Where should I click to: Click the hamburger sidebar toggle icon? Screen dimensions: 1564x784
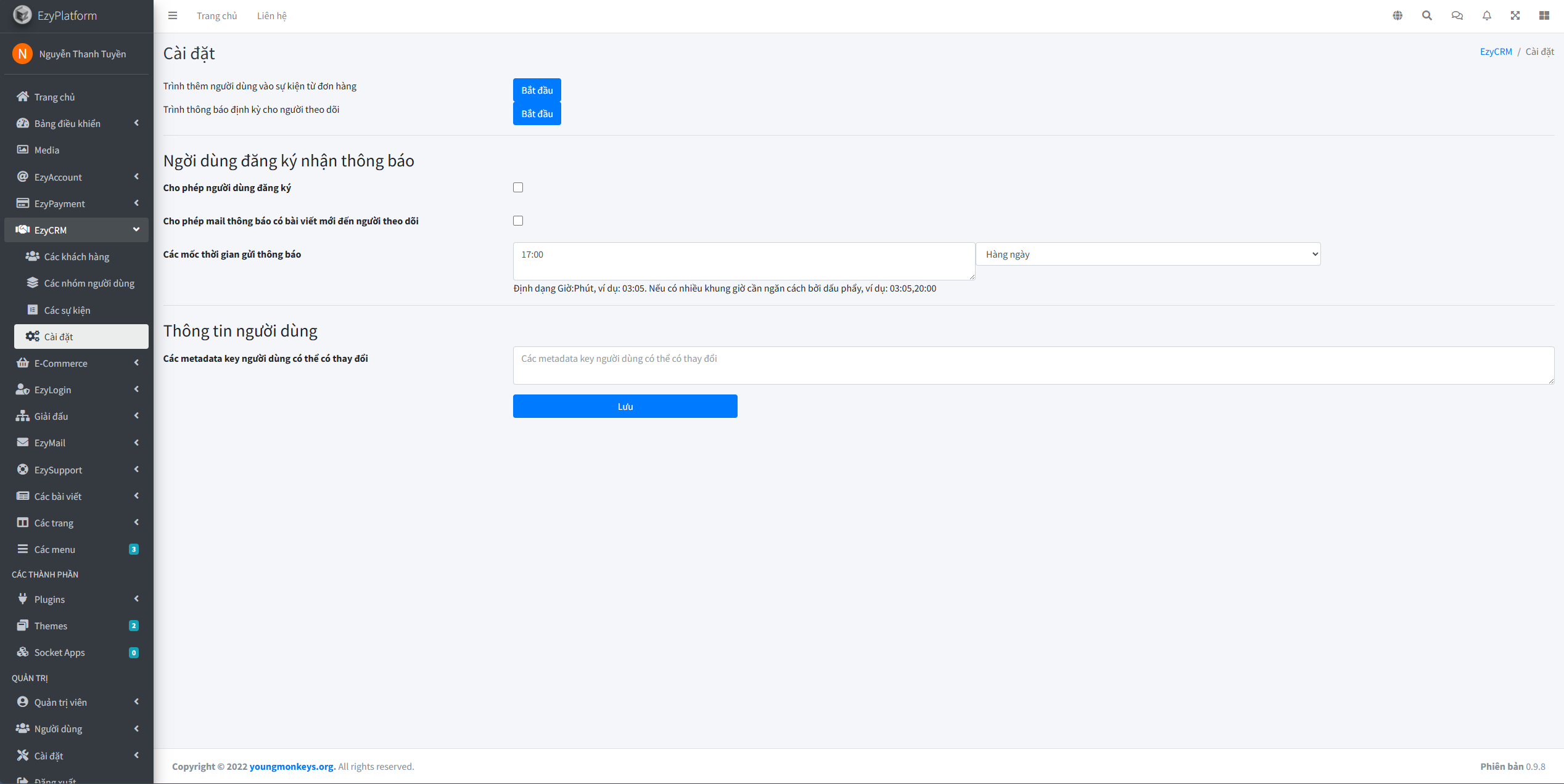(173, 16)
